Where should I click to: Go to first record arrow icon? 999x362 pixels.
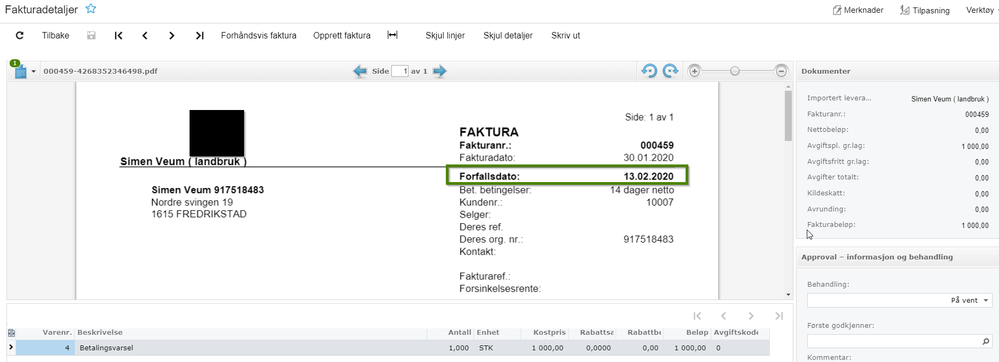[x=119, y=36]
